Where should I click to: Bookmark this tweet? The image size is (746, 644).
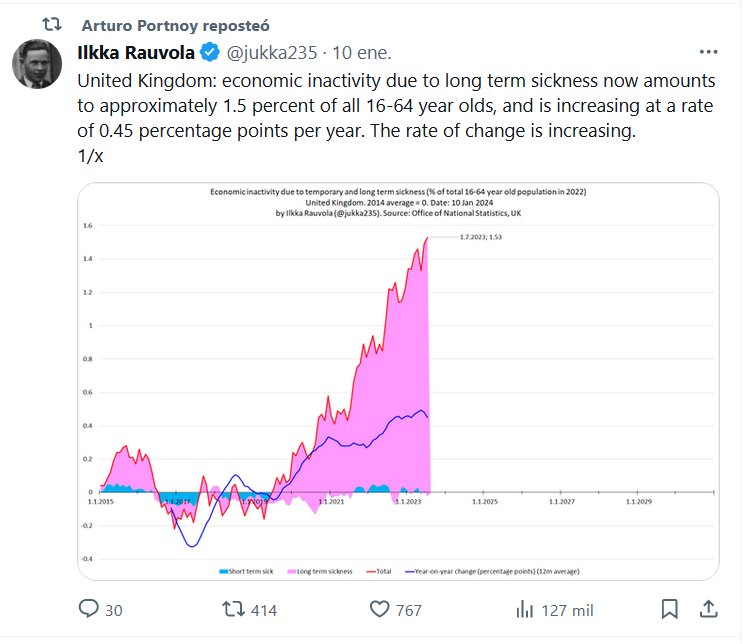point(671,609)
